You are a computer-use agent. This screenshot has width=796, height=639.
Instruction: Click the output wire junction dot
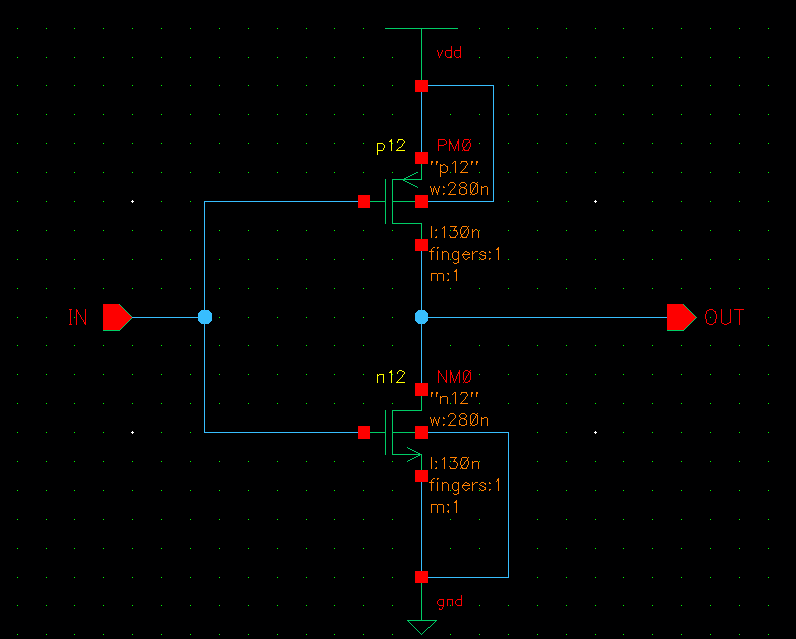click(421, 317)
